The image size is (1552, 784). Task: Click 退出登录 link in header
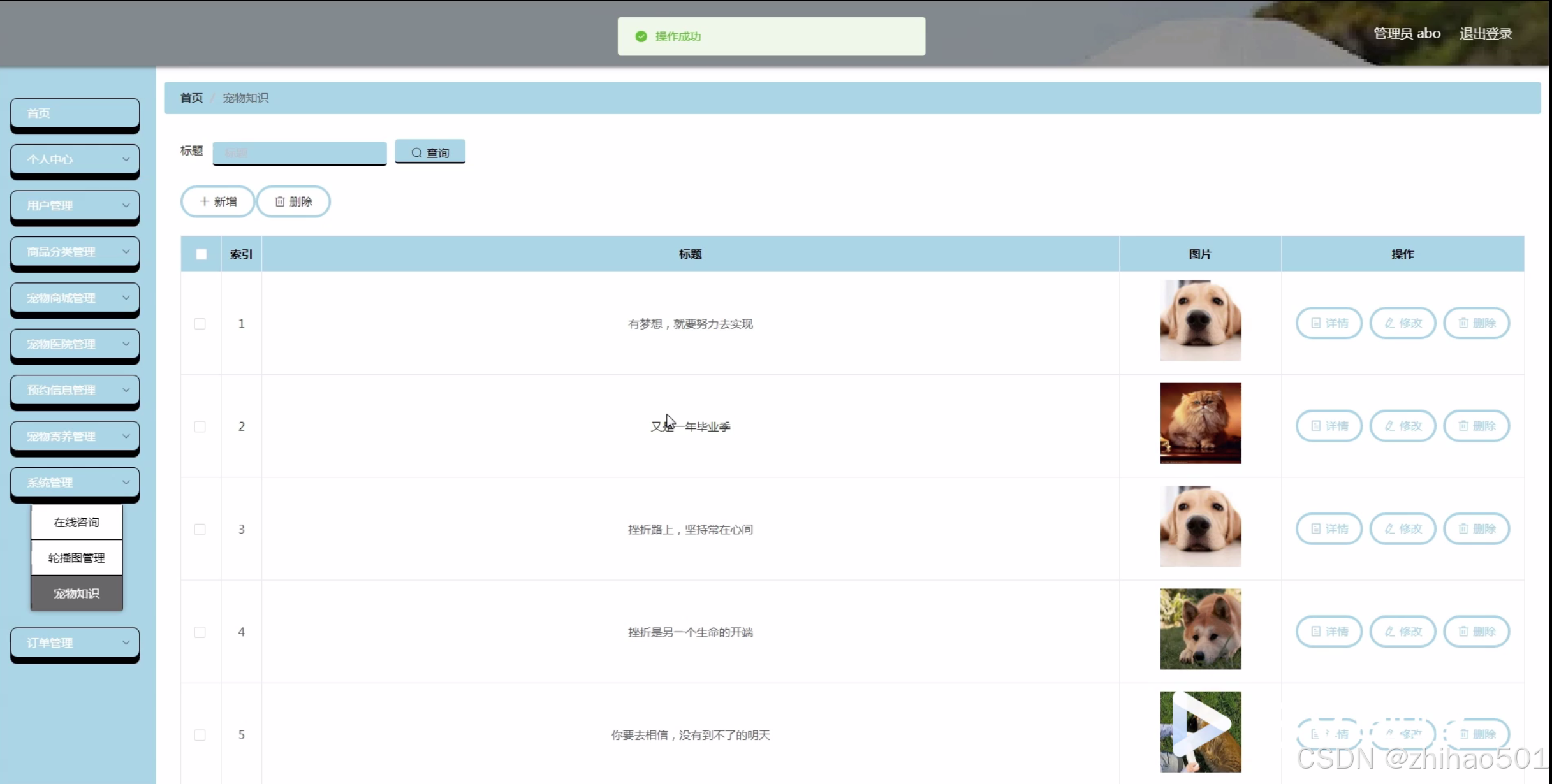pos(1485,34)
